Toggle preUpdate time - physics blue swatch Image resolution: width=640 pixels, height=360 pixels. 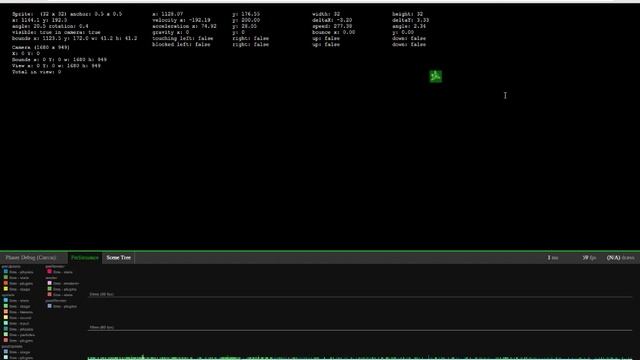[x=6, y=271]
